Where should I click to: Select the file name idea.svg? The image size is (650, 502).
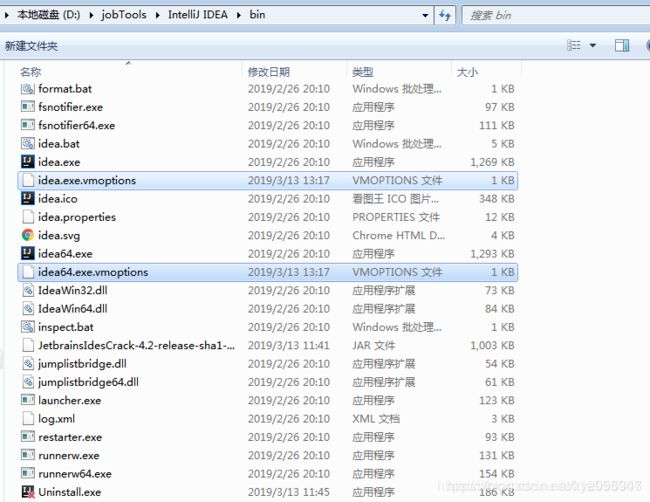[x=59, y=235]
